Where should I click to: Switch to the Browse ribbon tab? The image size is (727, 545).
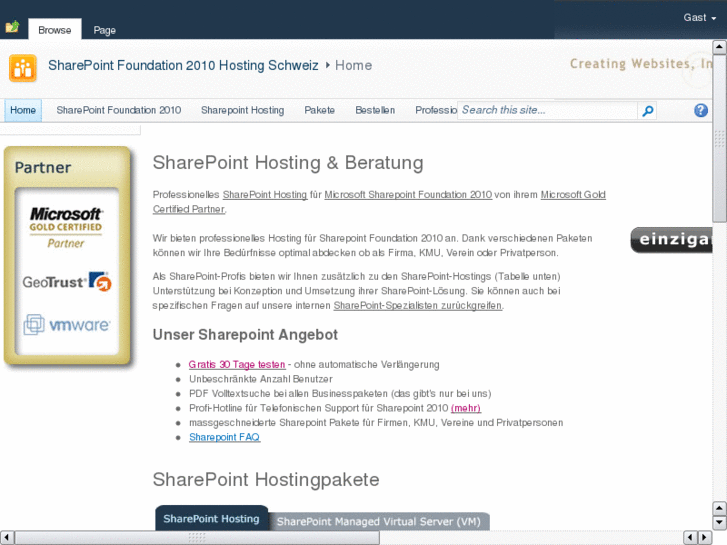pyautogui.click(x=55, y=29)
